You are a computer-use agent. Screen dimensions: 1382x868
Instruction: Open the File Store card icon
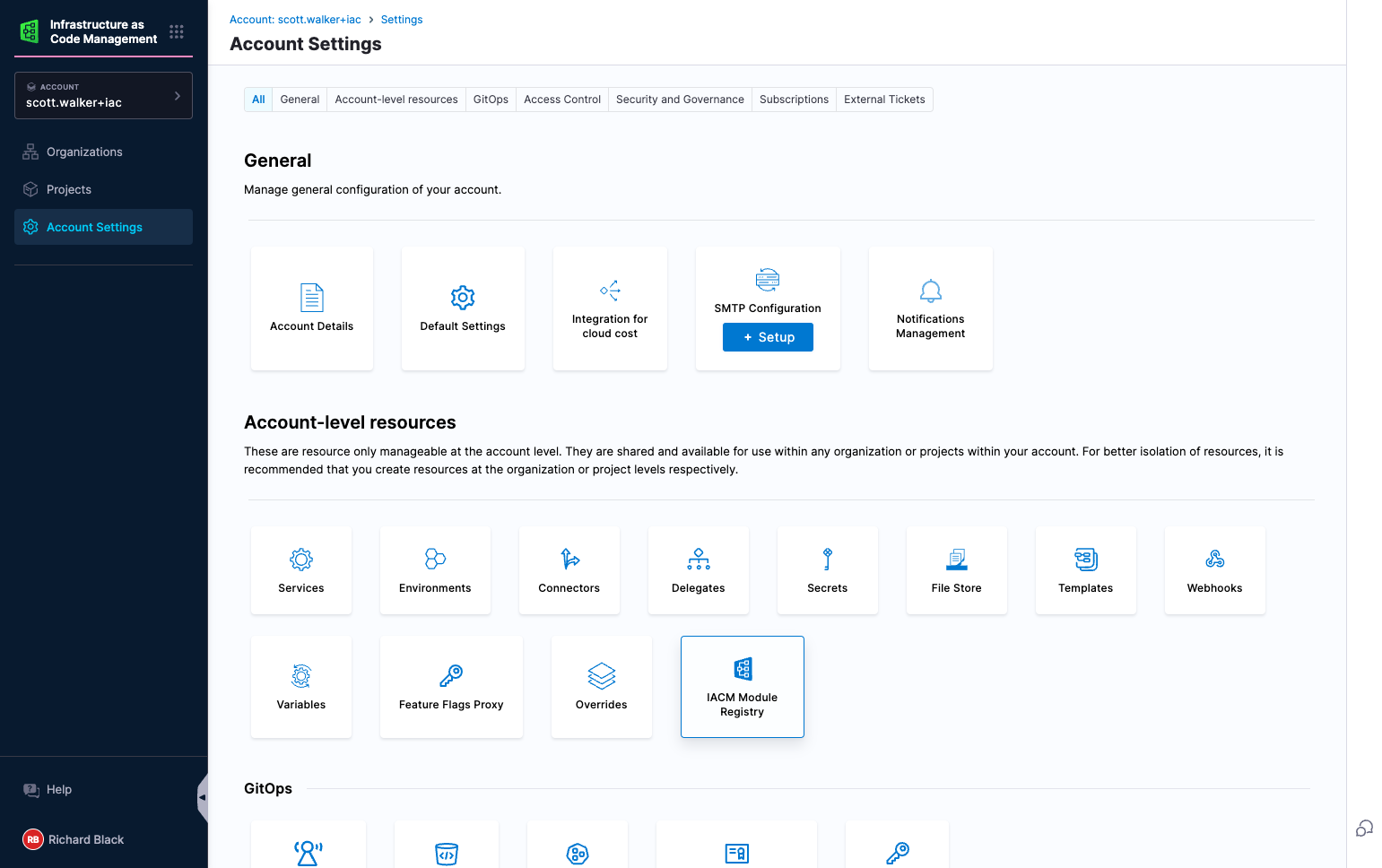(x=957, y=560)
